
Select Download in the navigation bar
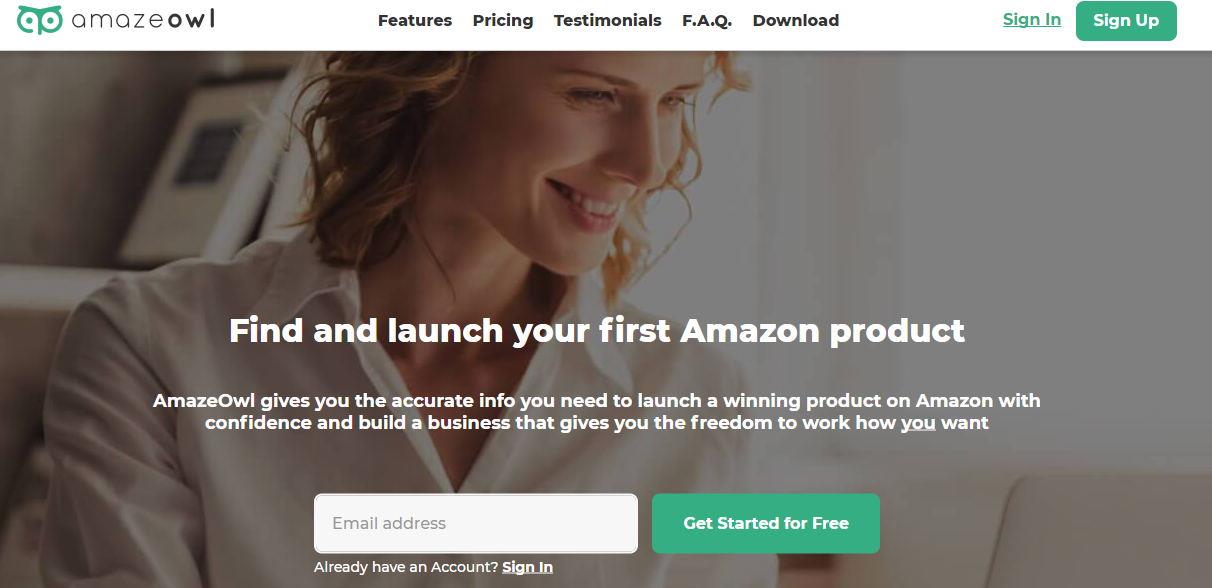click(x=796, y=20)
